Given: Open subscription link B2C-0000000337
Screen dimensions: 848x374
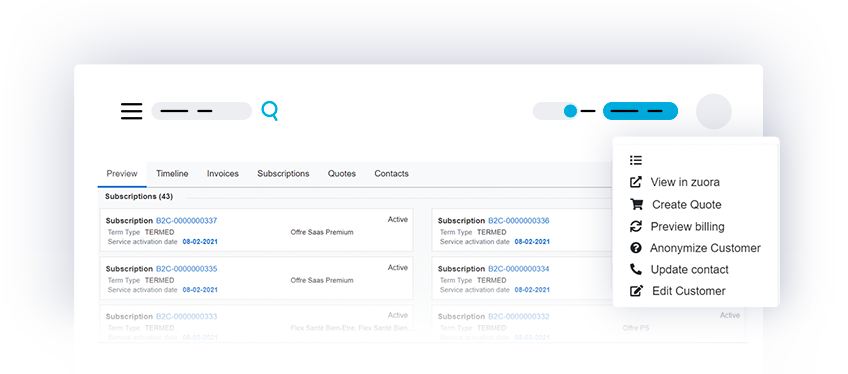Looking at the screenshot, I should pos(187,221).
